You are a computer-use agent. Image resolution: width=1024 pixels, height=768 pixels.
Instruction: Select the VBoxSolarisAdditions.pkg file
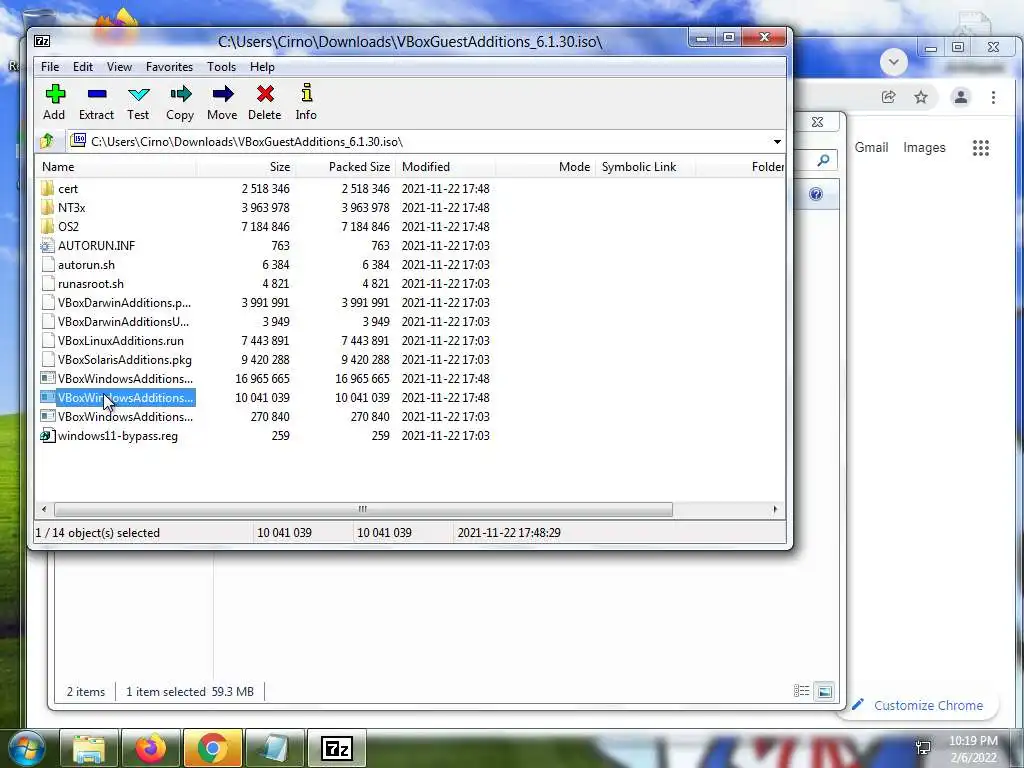125,359
